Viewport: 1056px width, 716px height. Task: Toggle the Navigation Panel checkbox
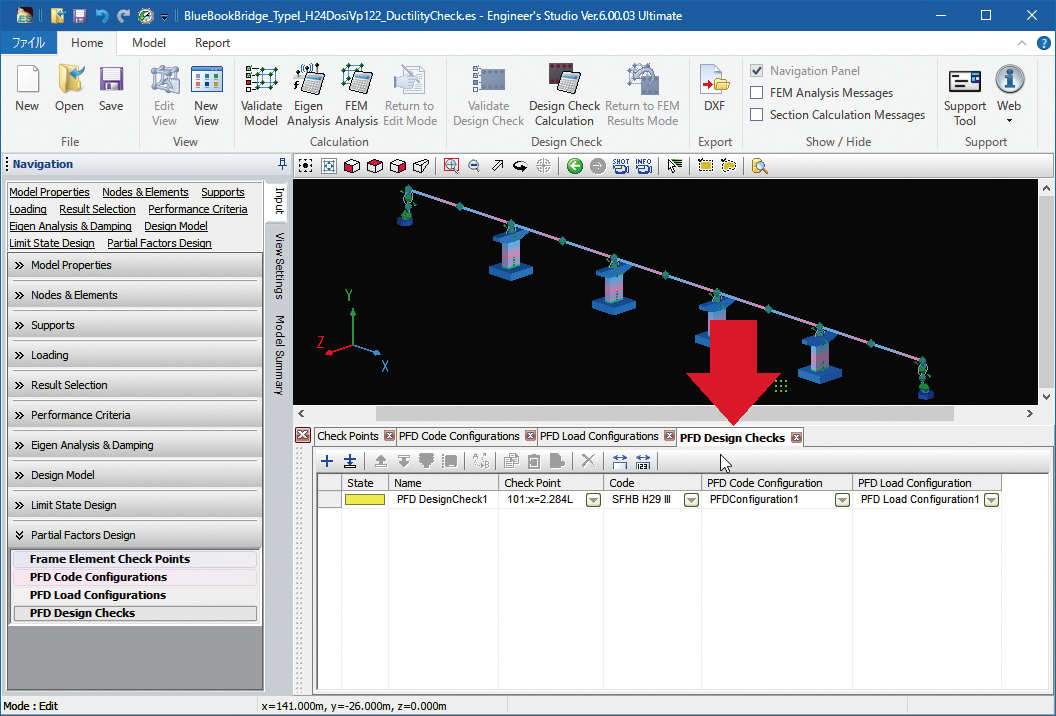coord(758,71)
